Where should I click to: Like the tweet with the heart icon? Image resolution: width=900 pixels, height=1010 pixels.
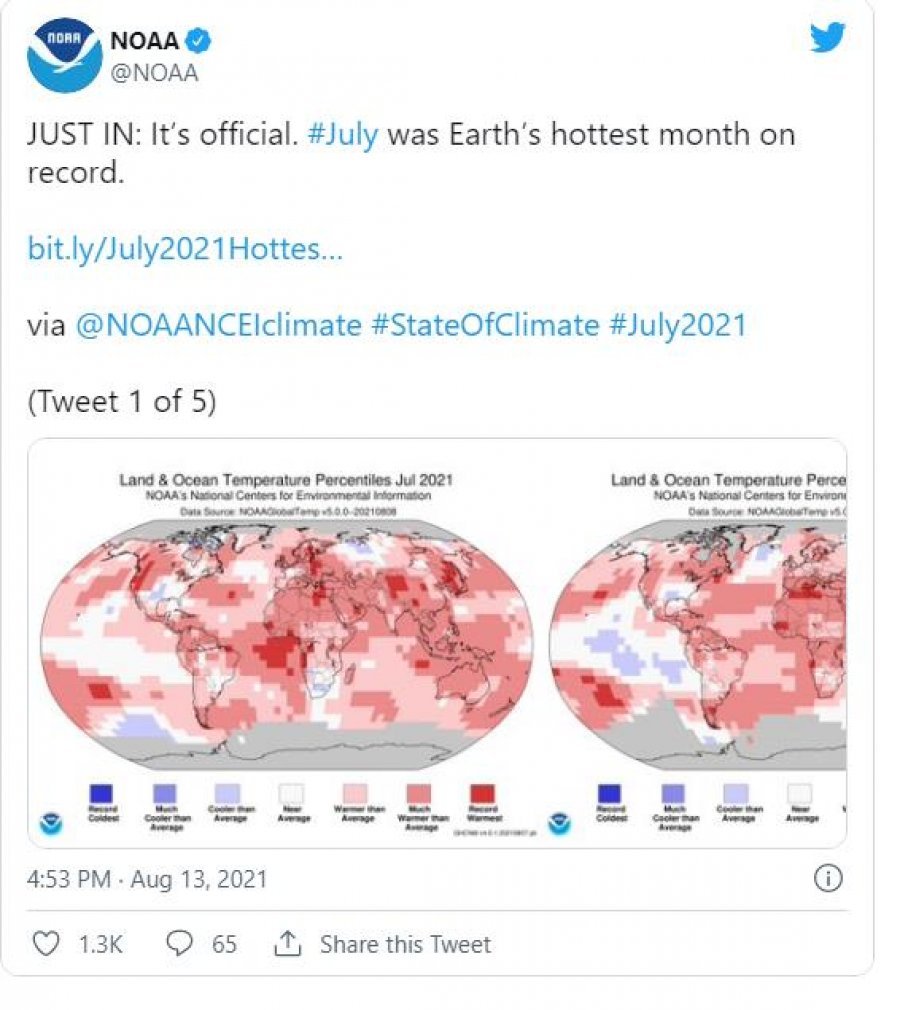46,944
